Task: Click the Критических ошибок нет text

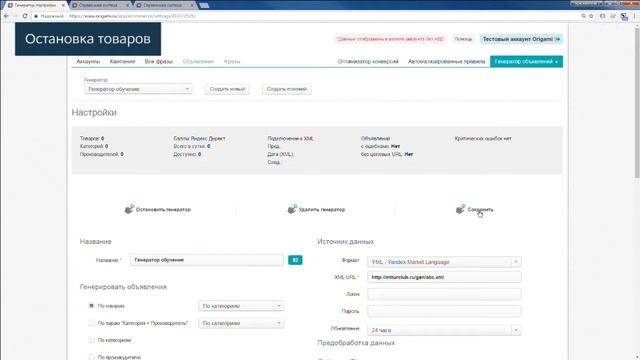Action: click(x=483, y=138)
